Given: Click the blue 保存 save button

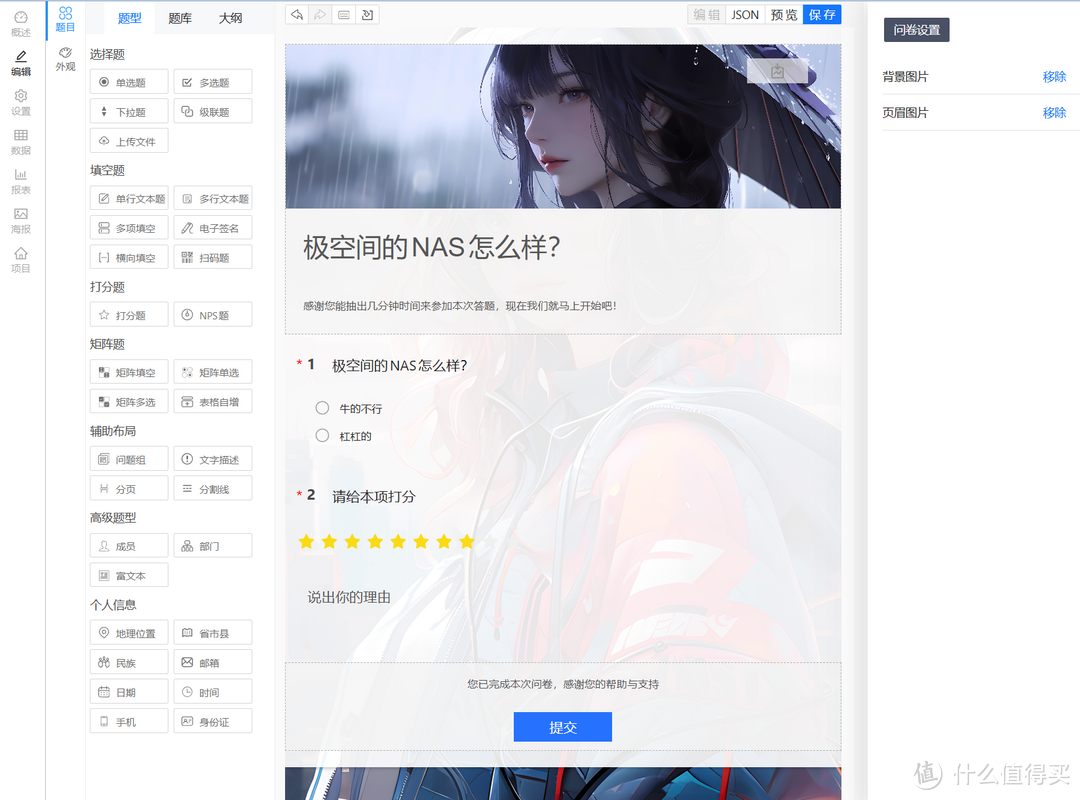Looking at the screenshot, I should [x=822, y=15].
